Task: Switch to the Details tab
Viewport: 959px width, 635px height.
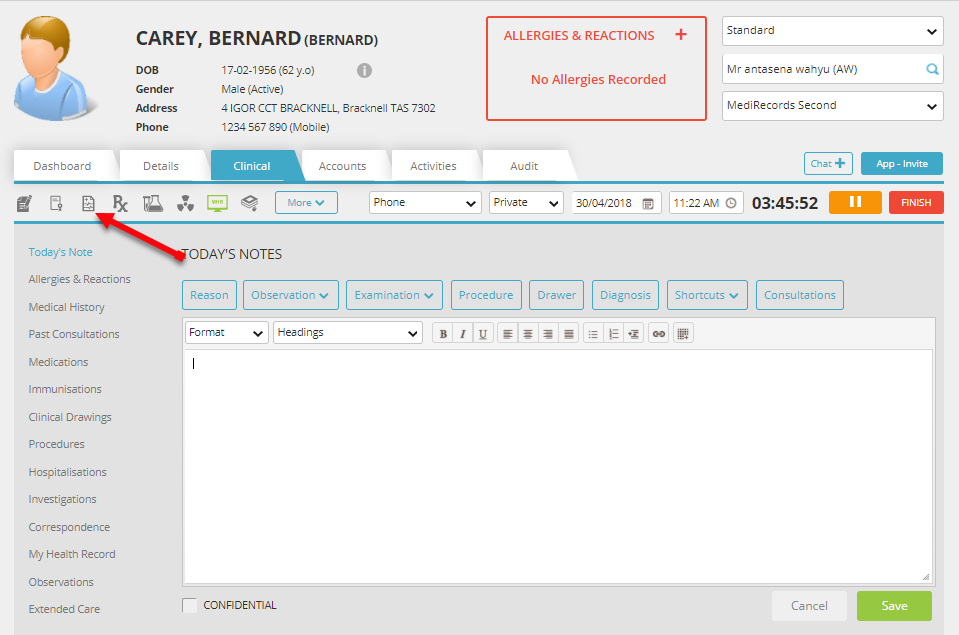Action: coord(161,166)
